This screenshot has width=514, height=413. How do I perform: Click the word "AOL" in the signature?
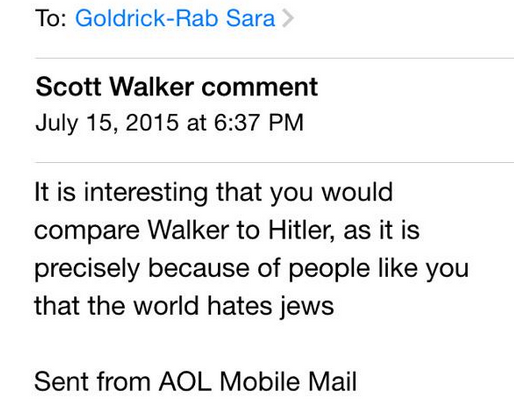(x=185, y=382)
